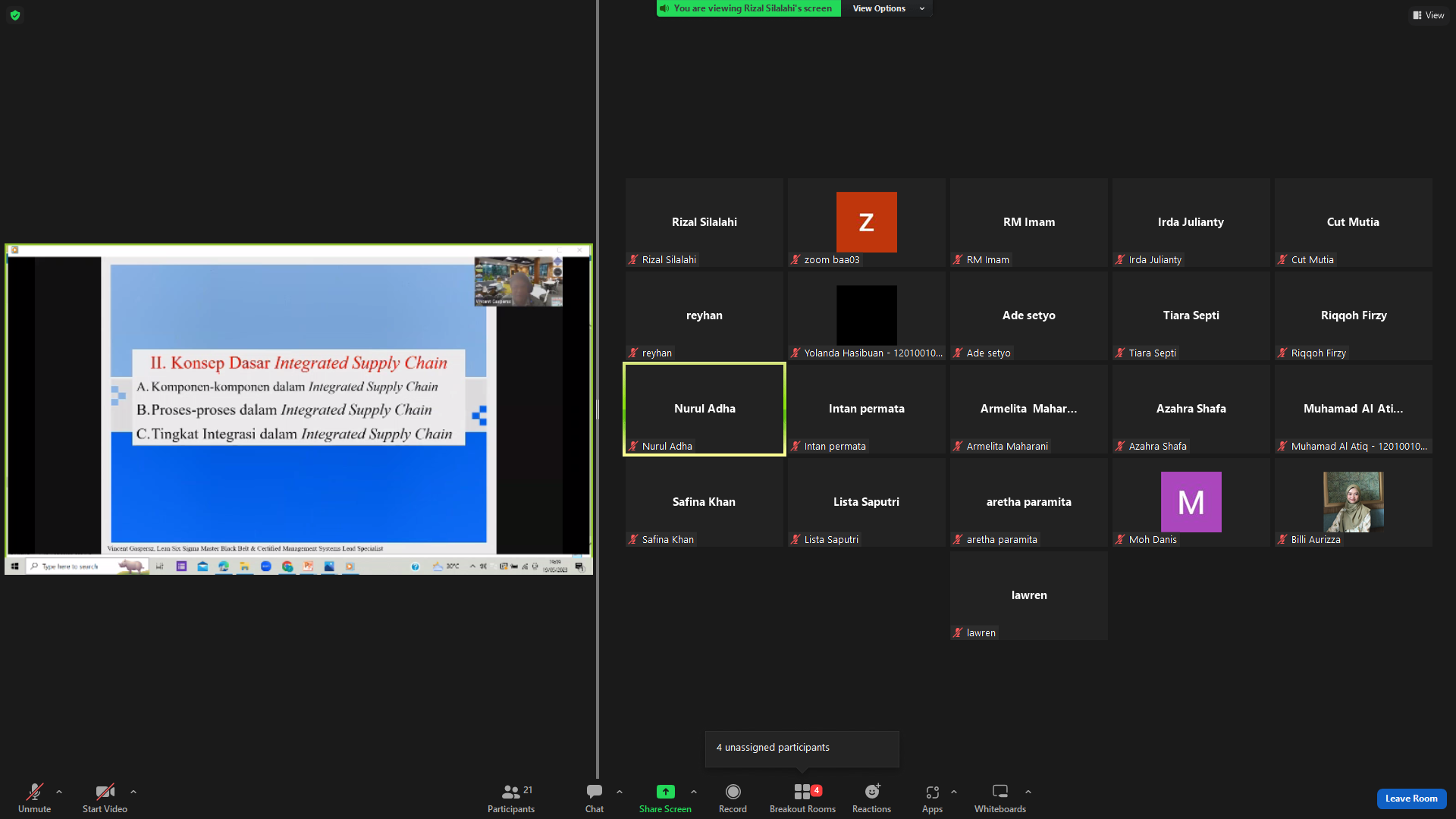This screenshot has height=819, width=1456.
Task: Open the Participants panel
Action: [511, 798]
